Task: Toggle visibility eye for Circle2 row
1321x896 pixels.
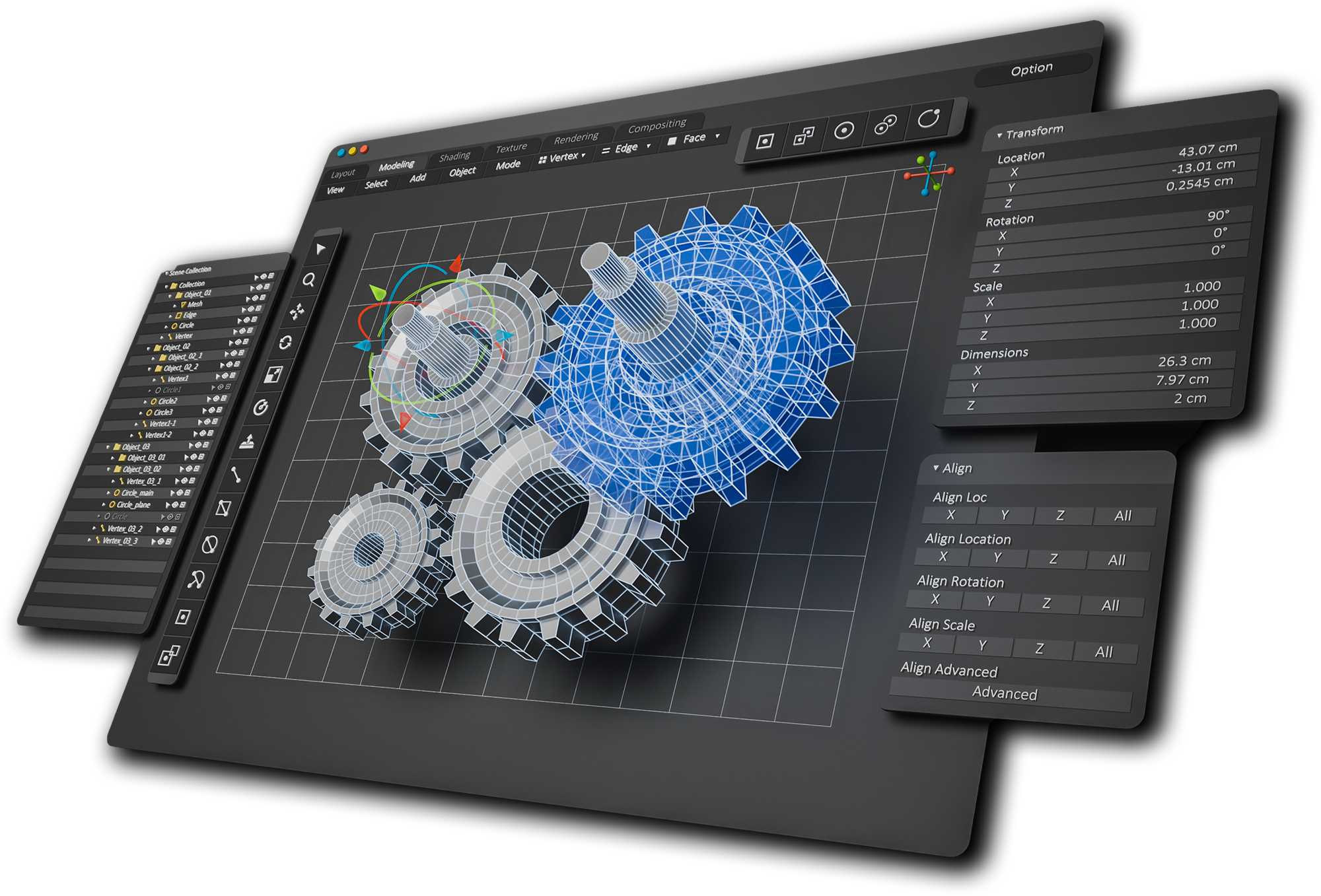Action: point(217,399)
